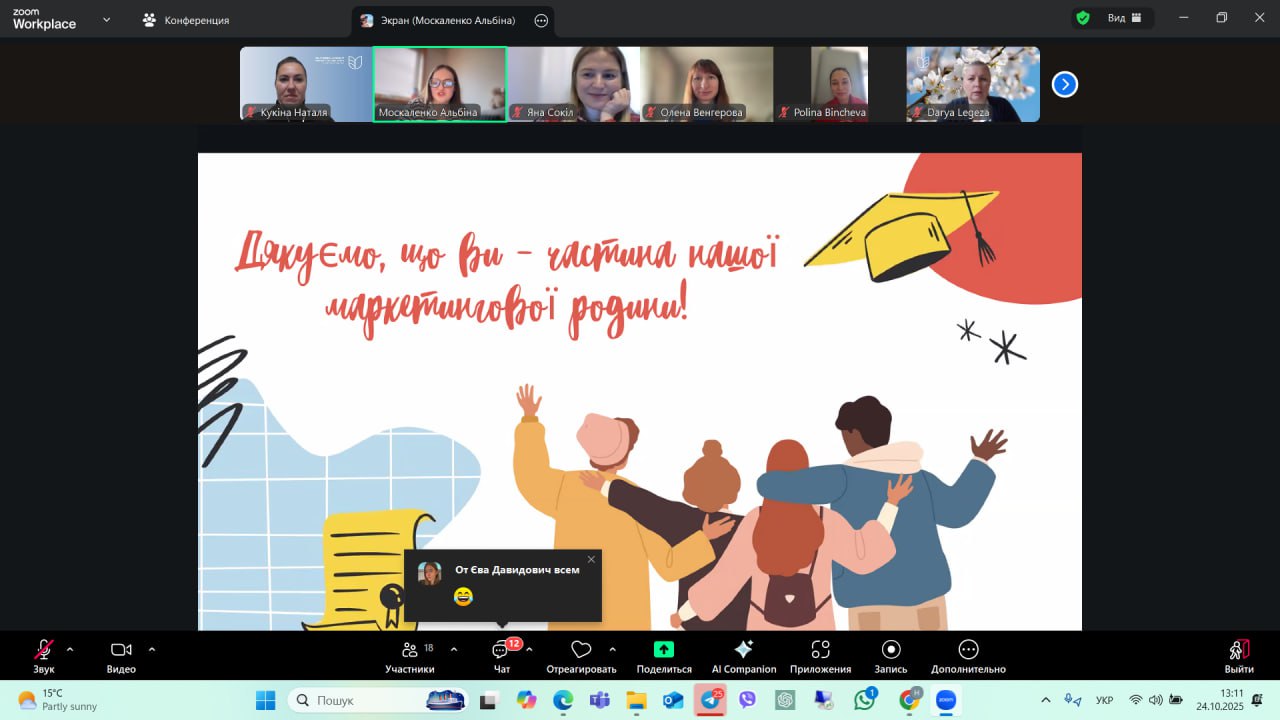Image resolution: width=1280 pixels, height=720 pixels.
Task: Open WhatsApp from the taskbar
Action: point(865,700)
